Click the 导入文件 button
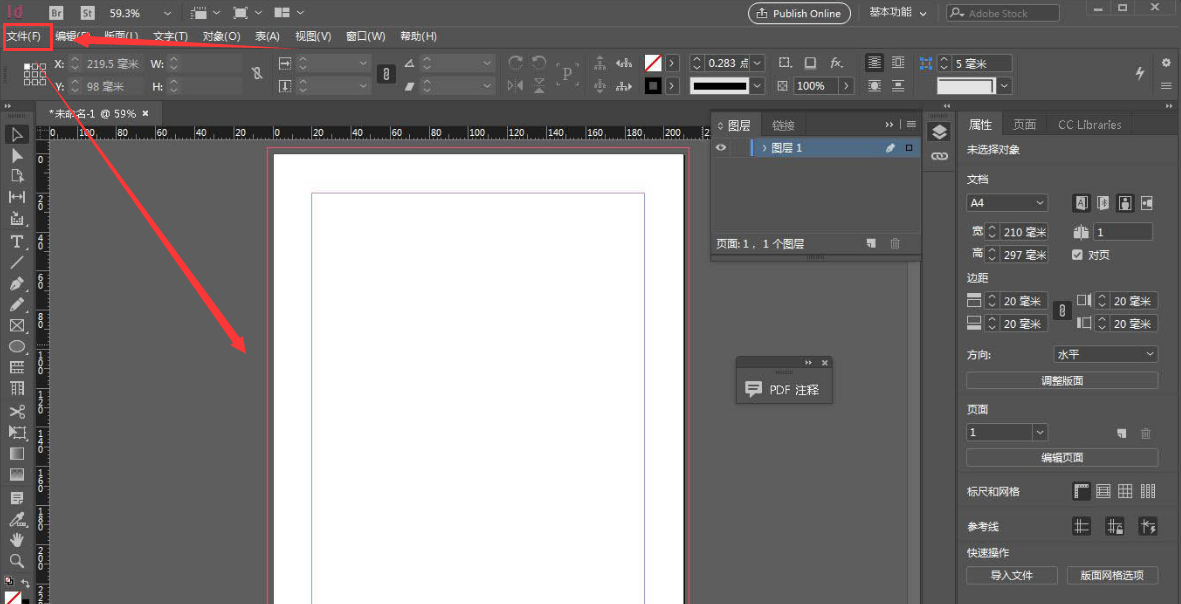 coord(1012,575)
